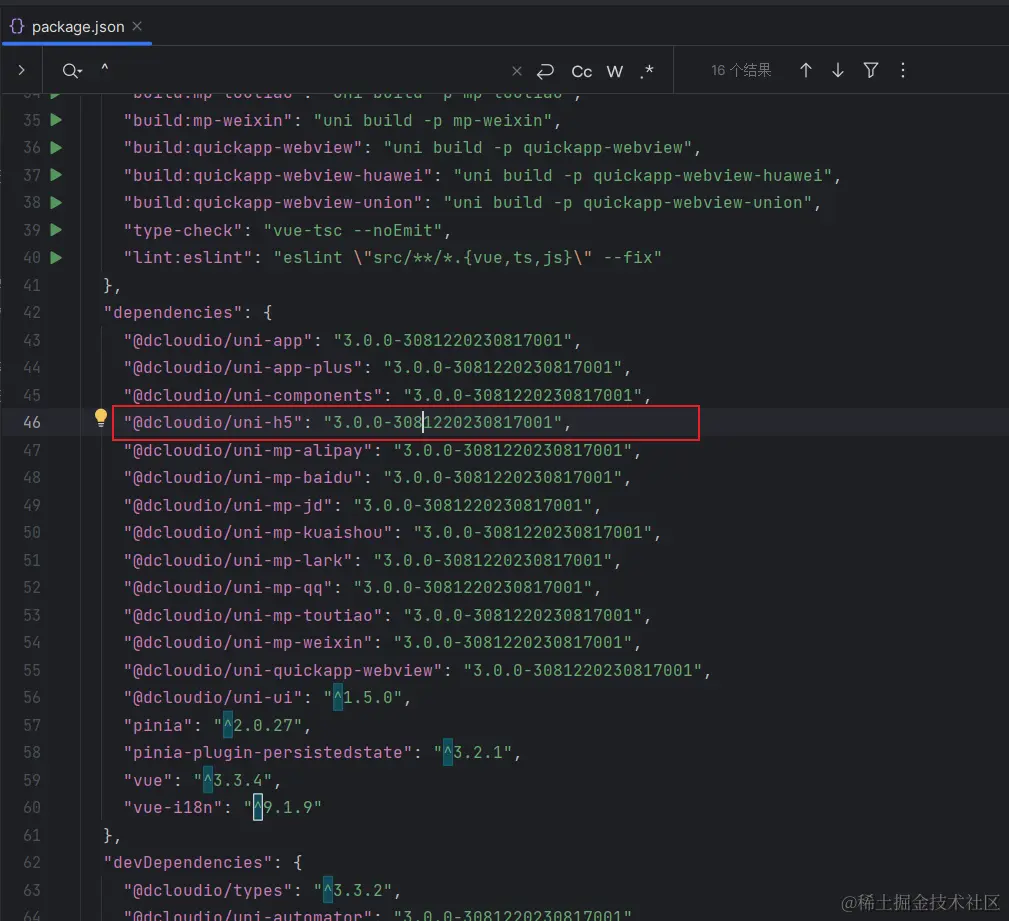Image resolution: width=1009 pixels, height=921 pixels.
Task: Insert new line in search field
Action: pos(545,71)
